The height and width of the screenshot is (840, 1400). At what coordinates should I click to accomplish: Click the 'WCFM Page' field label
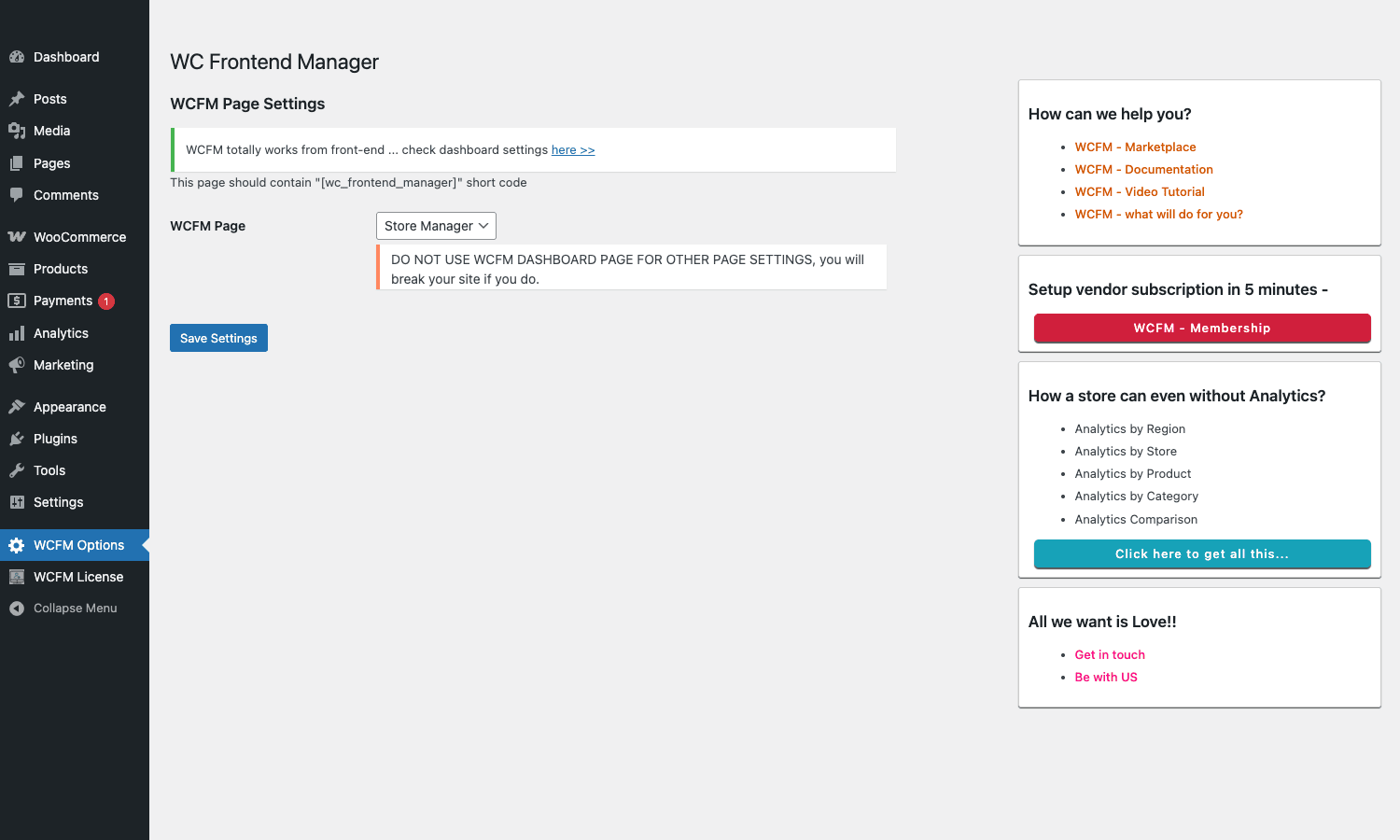tap(207, 226)
